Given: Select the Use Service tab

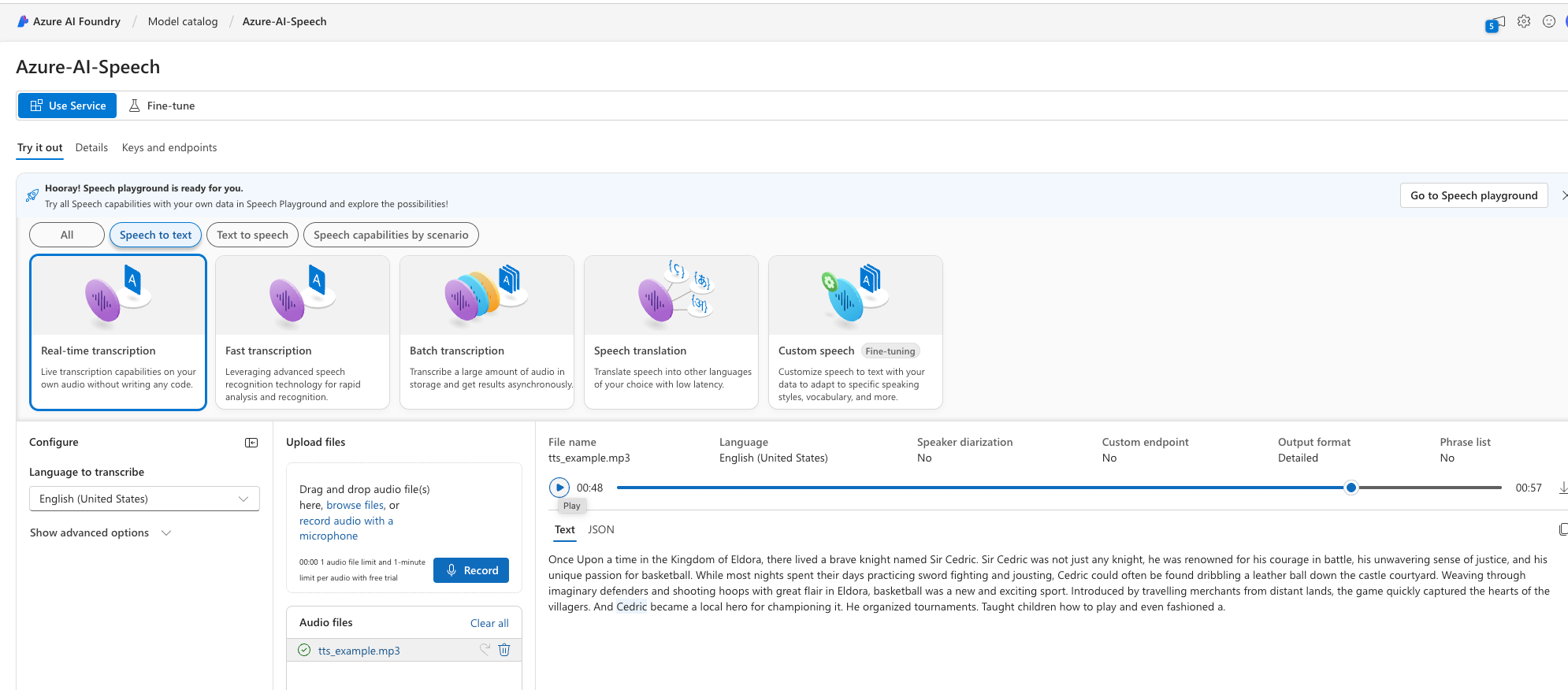Looking at the screenshot, I should tap(67, 106).
